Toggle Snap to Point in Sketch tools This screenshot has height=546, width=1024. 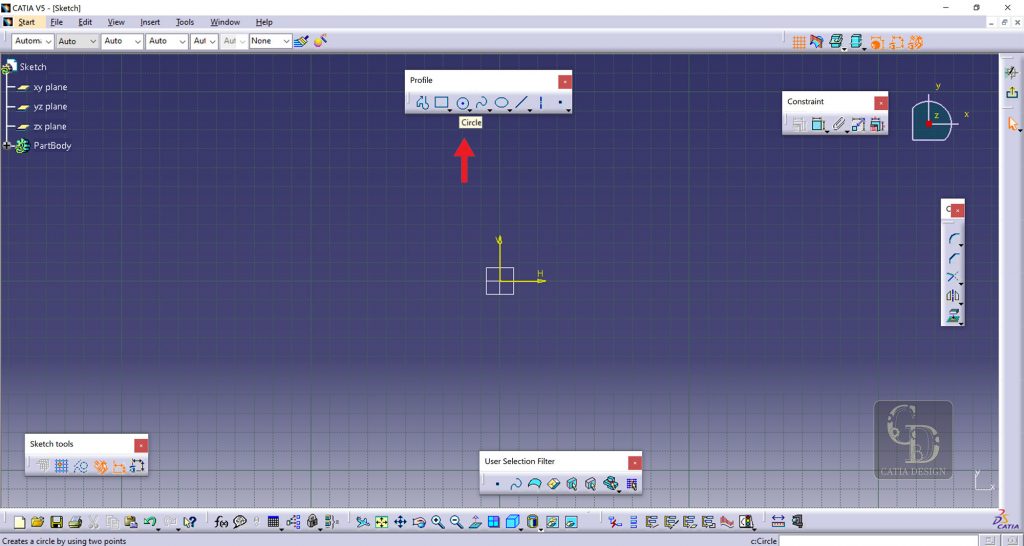[x=61, y=466]
